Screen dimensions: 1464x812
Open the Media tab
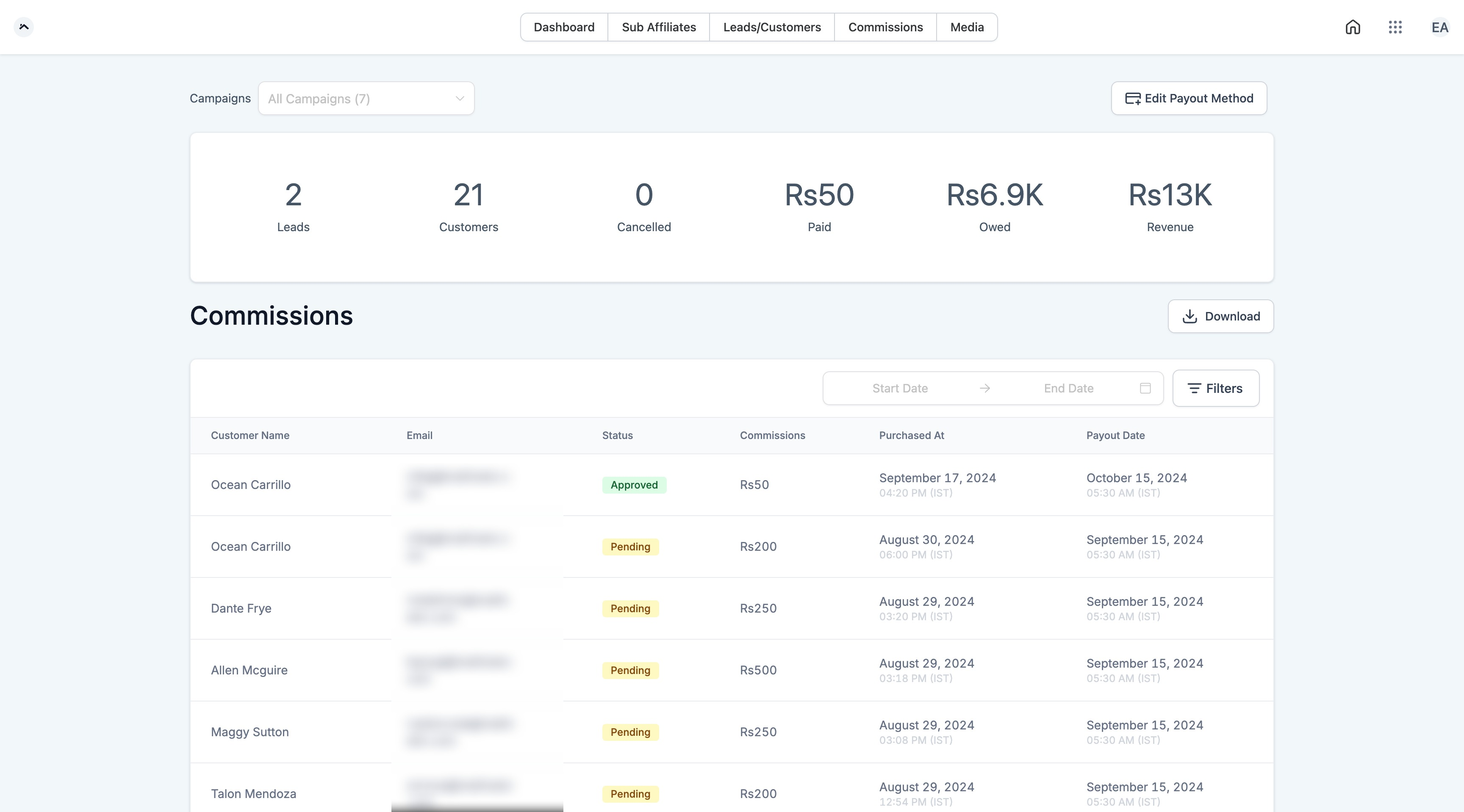click(967, 27)
